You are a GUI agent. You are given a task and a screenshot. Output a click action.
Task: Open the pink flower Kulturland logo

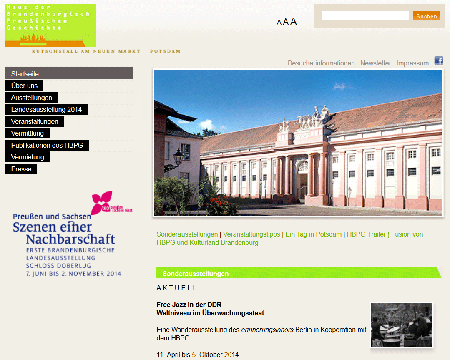pyautogui.click(x=111, y=202)
